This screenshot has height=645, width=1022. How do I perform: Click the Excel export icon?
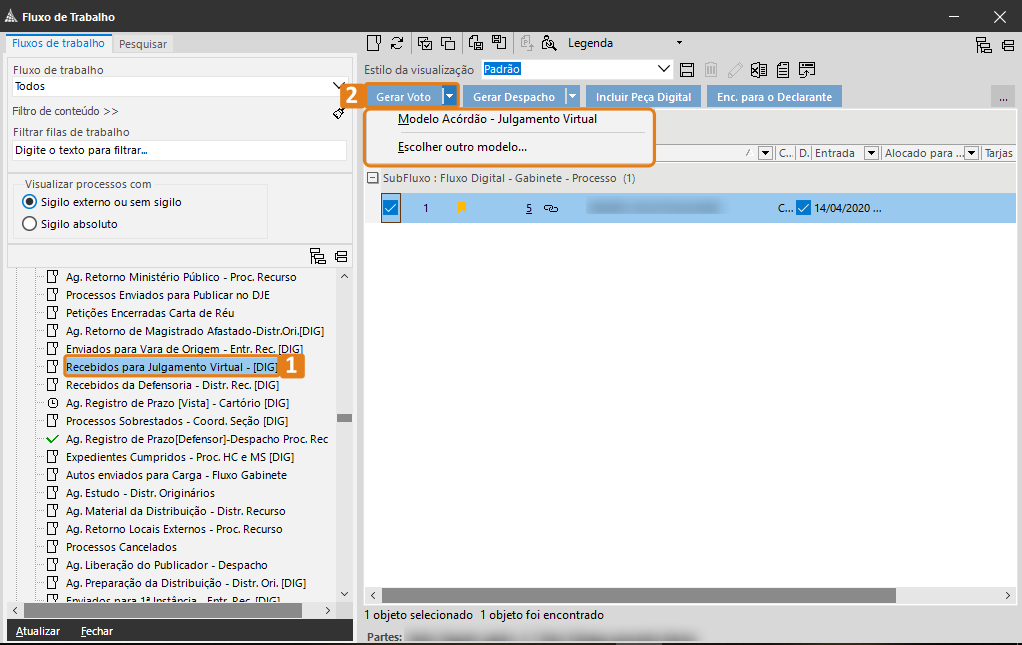pyautogui.click(x=759, y=70)
